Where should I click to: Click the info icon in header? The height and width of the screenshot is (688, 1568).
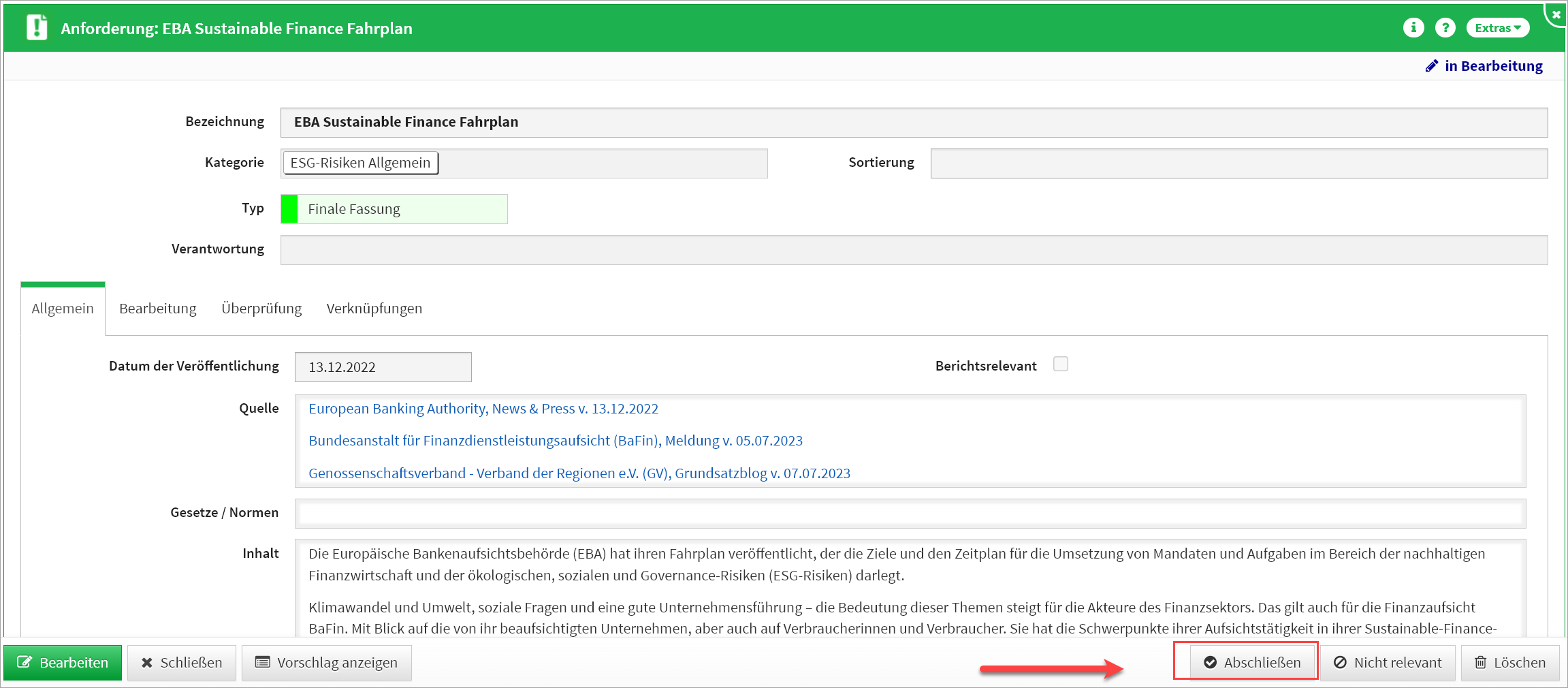pyautogui.click(x=1413, y=28)
